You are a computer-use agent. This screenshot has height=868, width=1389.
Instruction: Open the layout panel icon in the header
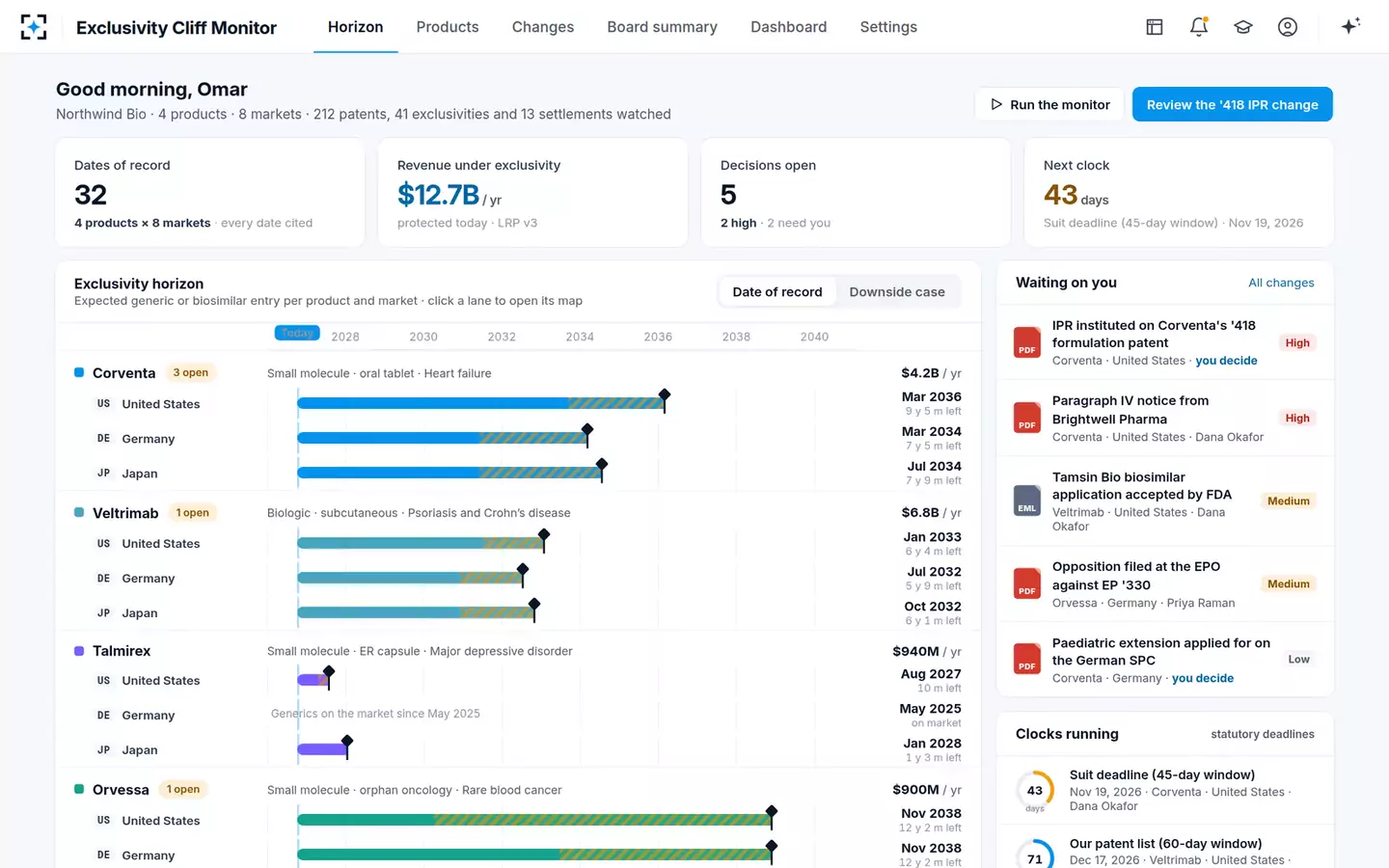point(1154,27)
